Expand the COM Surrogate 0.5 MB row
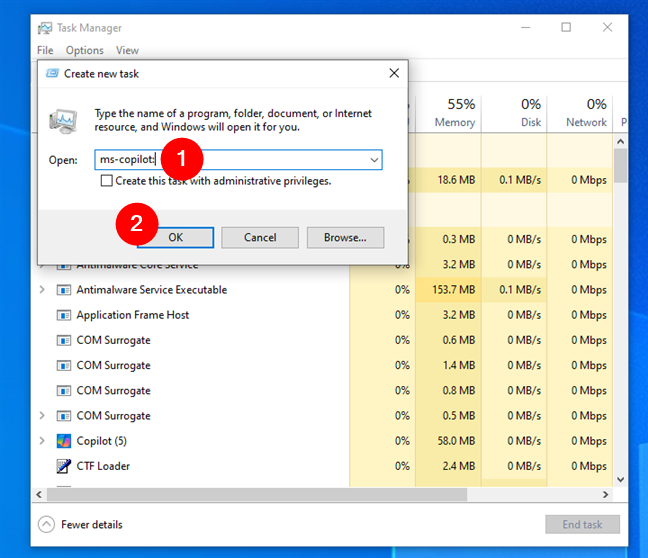The height and width of the screenshot is (558, 648). coord(42,415)
